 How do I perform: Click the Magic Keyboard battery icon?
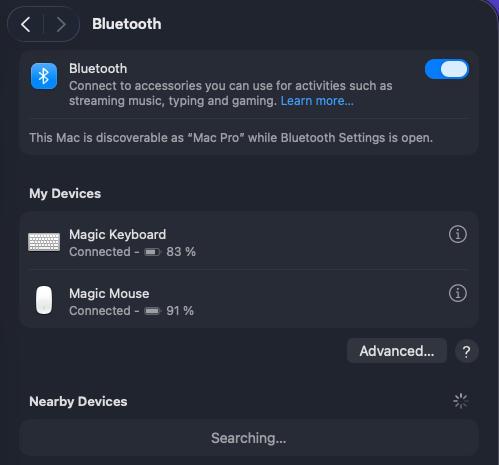pos(152,252)
